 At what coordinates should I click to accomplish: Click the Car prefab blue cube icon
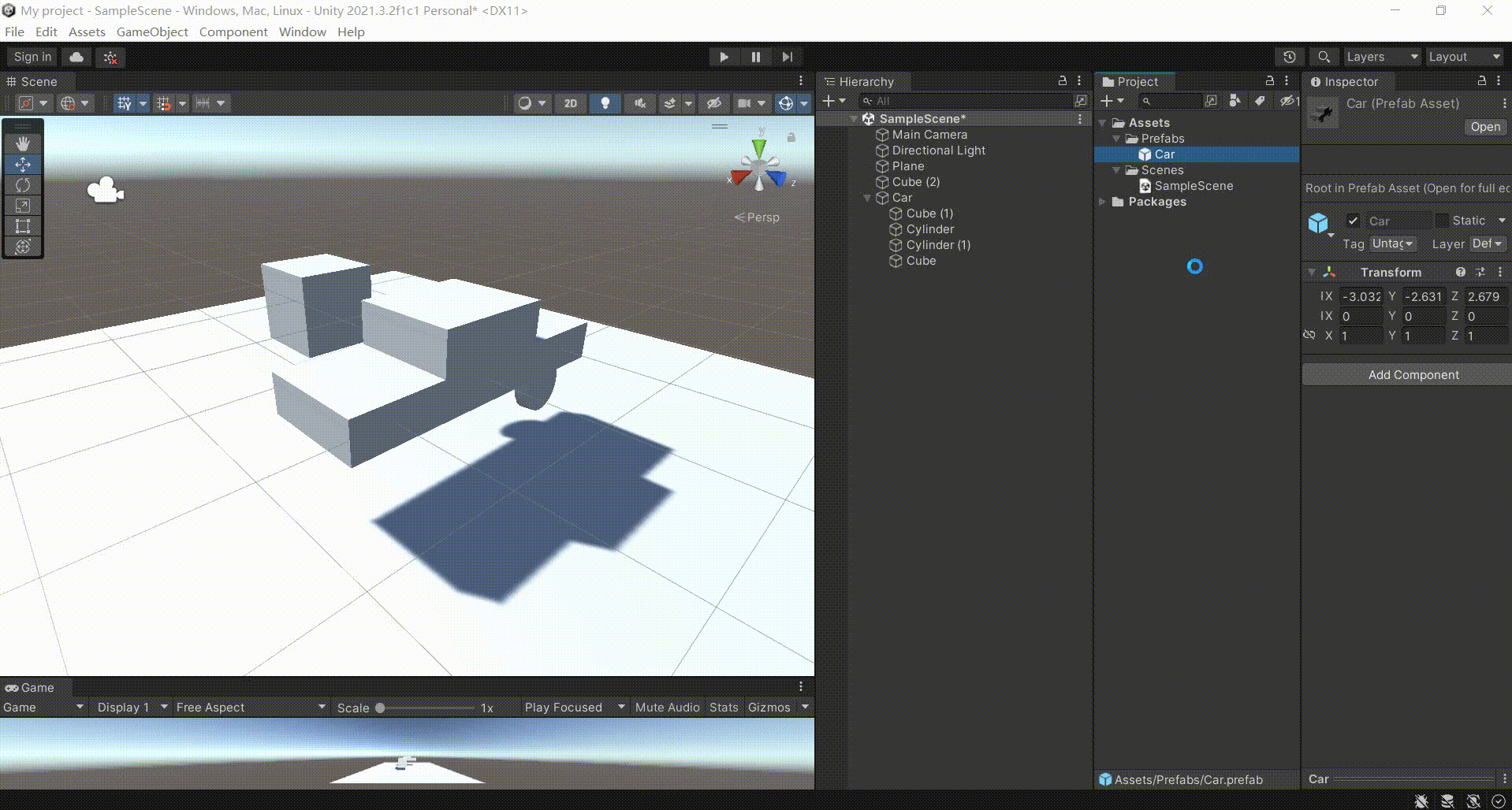pyautogui.click(x=1318, y=223)
